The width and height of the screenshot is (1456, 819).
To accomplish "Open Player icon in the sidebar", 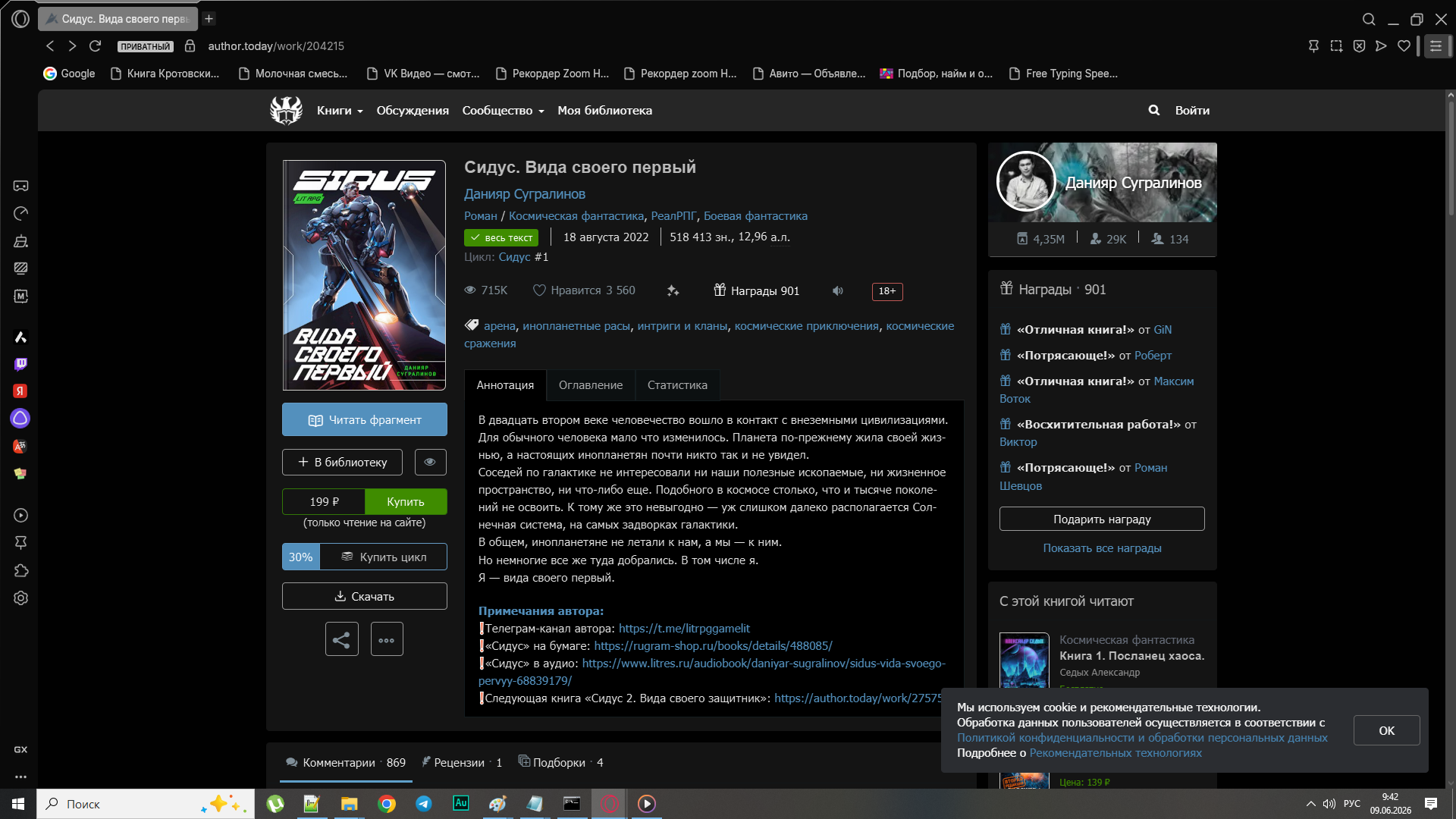I will [20, 516].
